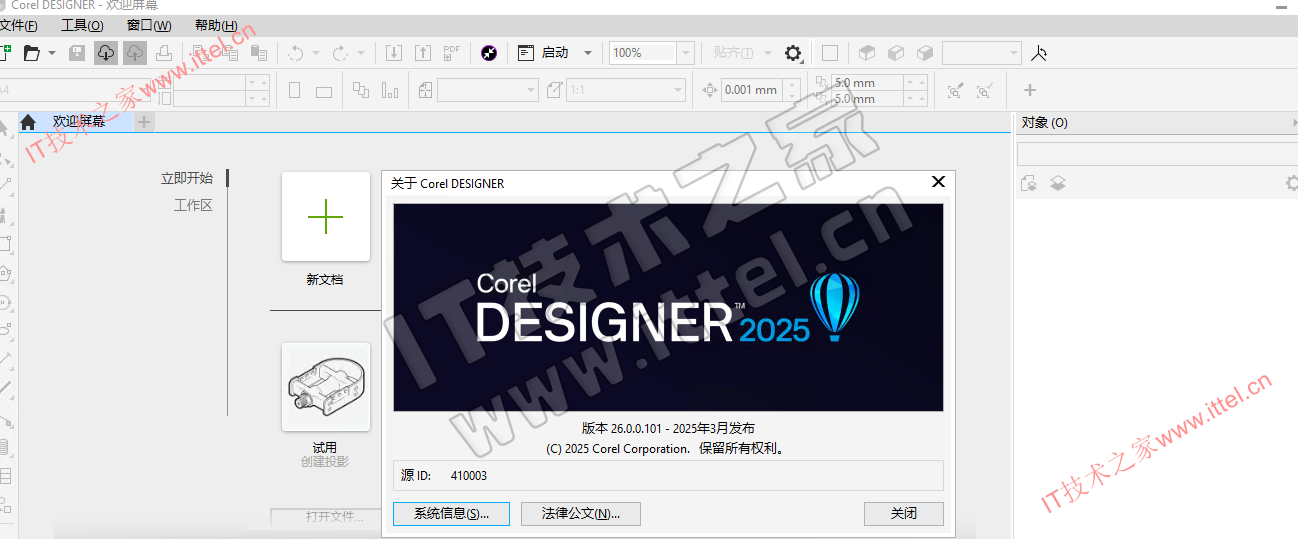Image resolution: width=1298 pixels, height=539 pixels.
Task: Click the settings gear in Objects panel
Action: tap(1291, 183)
